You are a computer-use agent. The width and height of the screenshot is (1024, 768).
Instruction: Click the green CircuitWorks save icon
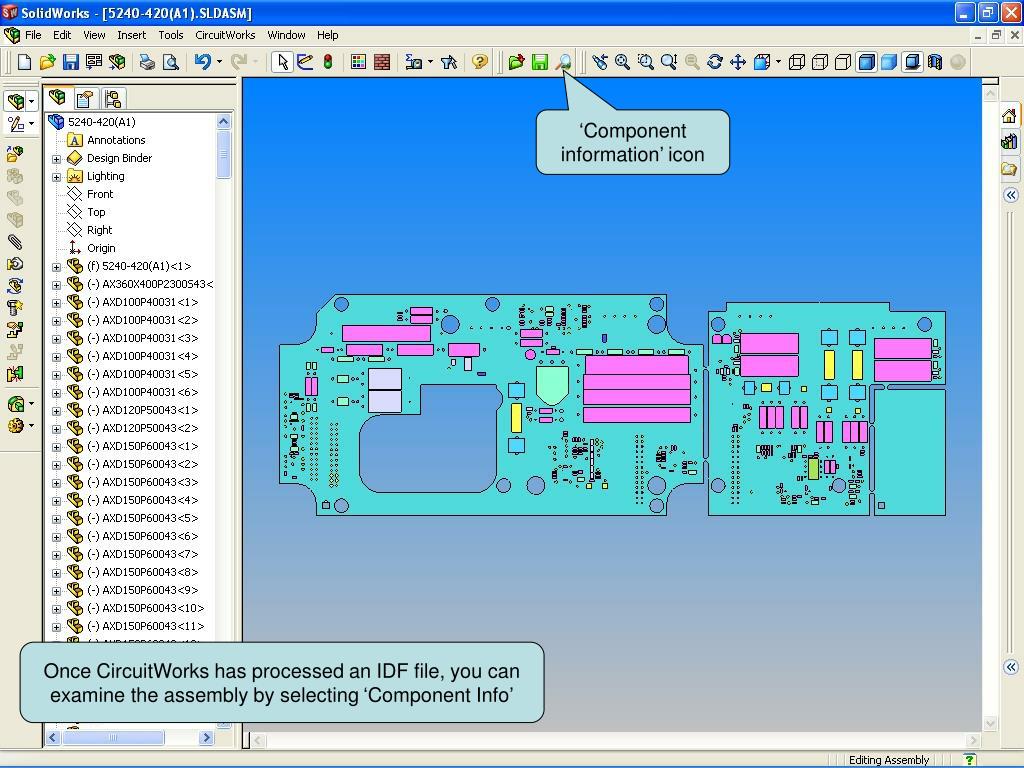539,62
